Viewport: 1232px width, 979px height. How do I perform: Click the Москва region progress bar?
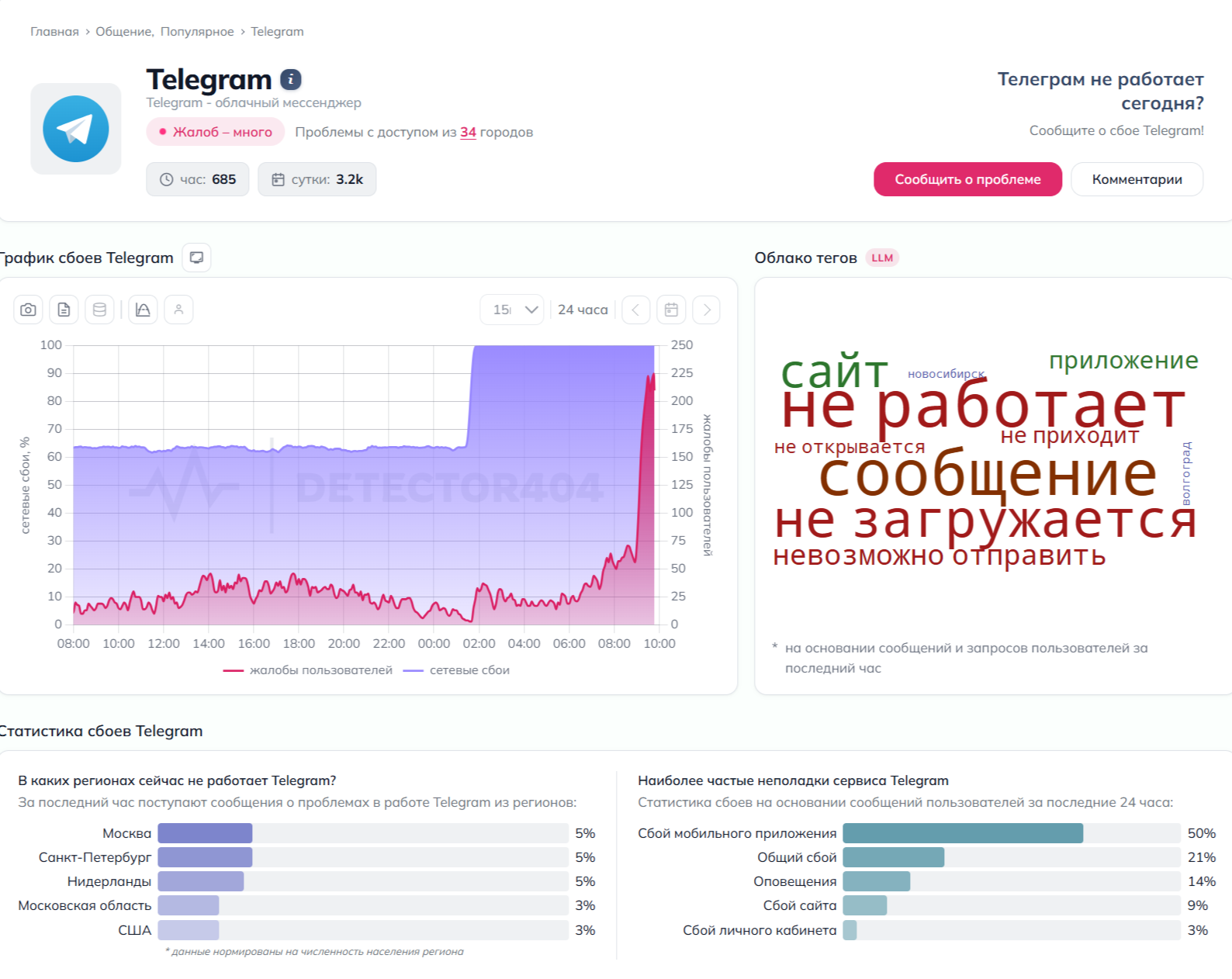point(363,833)
